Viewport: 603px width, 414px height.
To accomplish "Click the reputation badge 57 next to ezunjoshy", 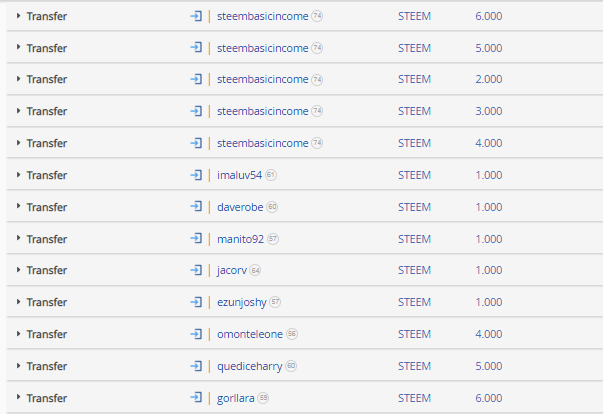I will [x=275, y=302].
